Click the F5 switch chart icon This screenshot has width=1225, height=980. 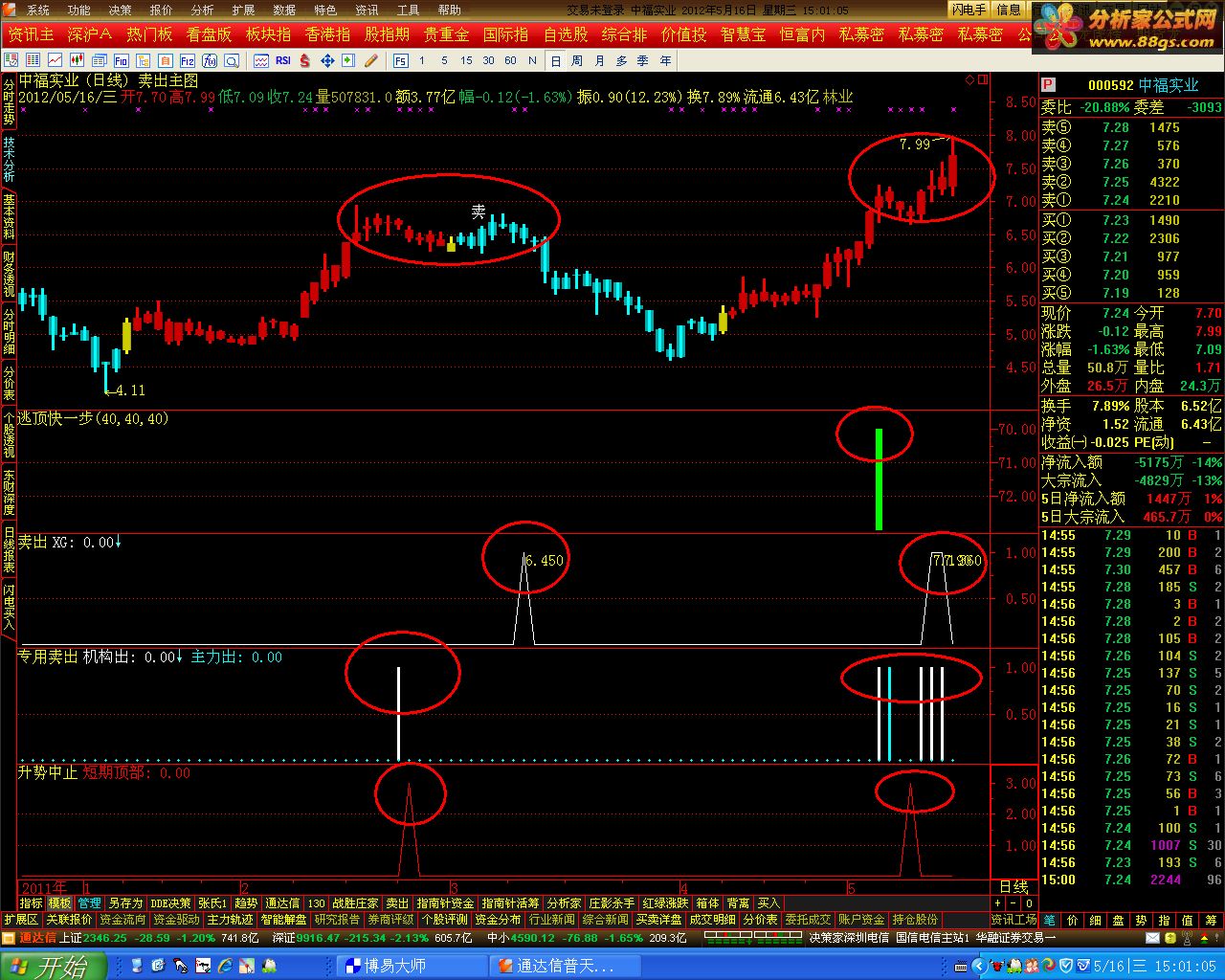400,60
